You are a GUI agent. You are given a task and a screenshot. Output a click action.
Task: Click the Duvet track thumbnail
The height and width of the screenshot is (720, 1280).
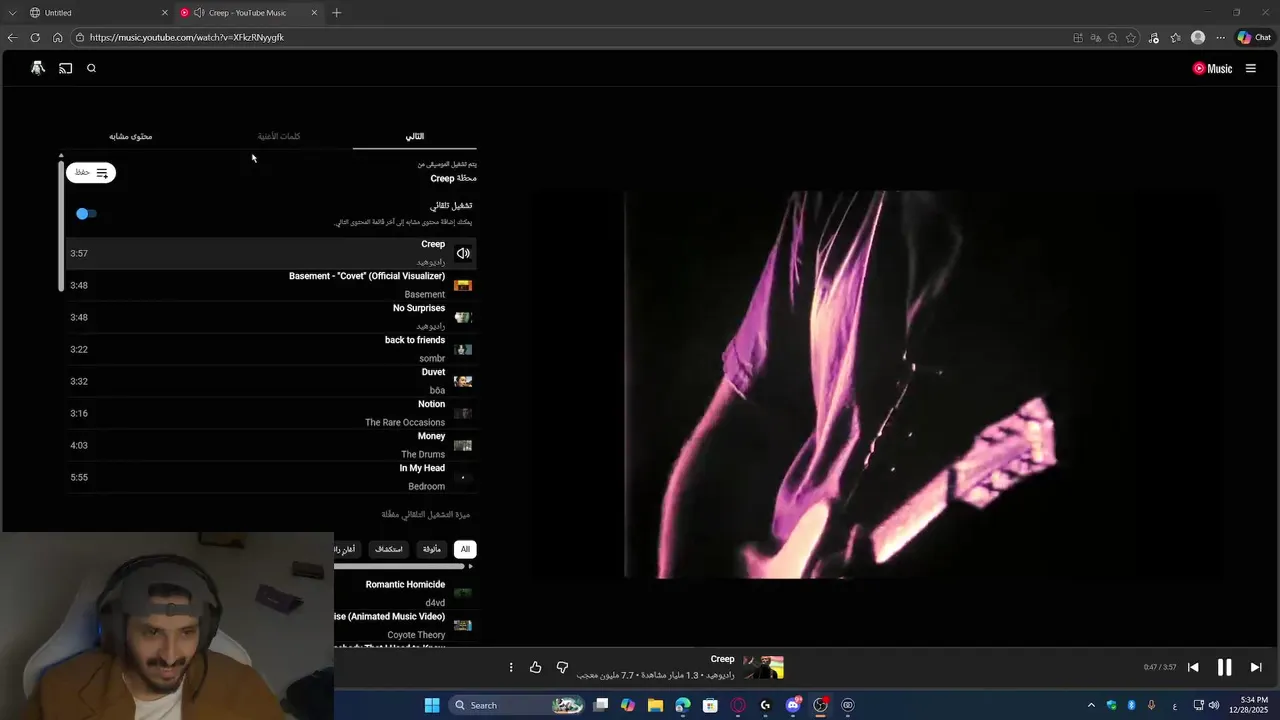click(463, 381)
